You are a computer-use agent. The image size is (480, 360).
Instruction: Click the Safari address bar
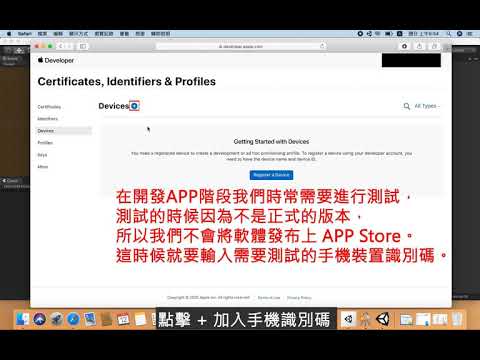coord(241,46)
